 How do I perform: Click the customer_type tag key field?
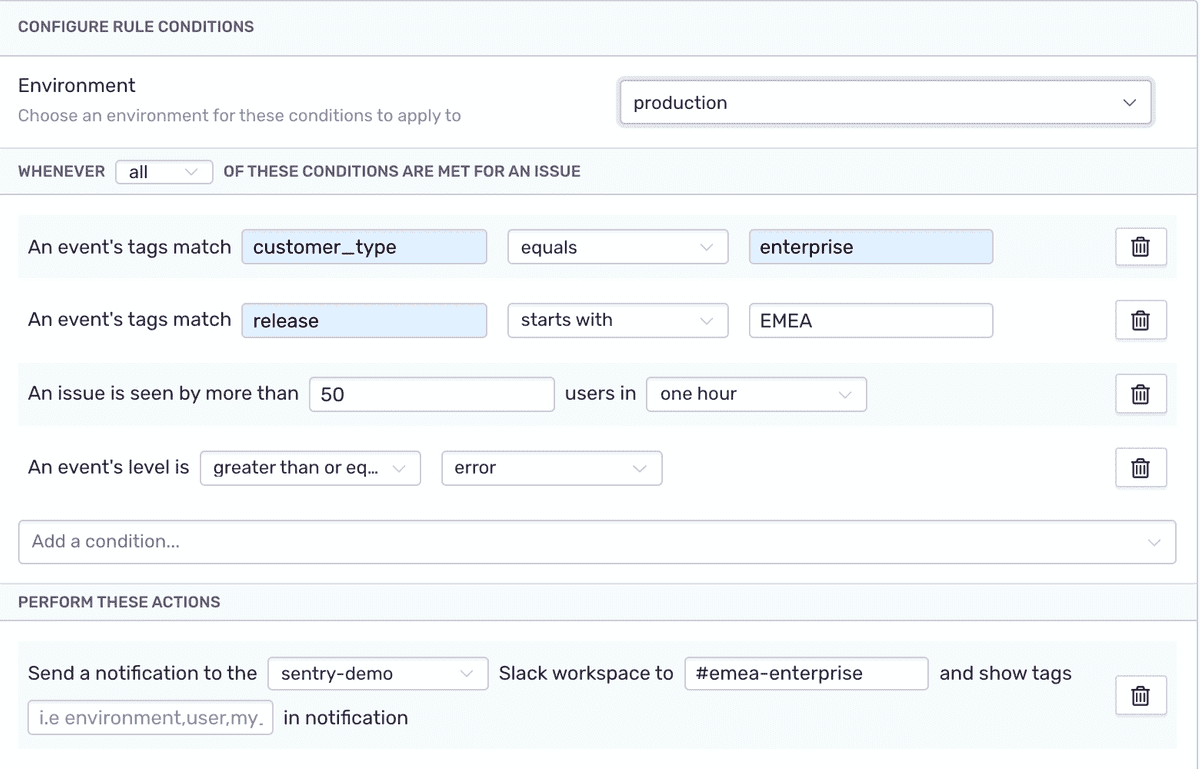(x=364, y=247)
